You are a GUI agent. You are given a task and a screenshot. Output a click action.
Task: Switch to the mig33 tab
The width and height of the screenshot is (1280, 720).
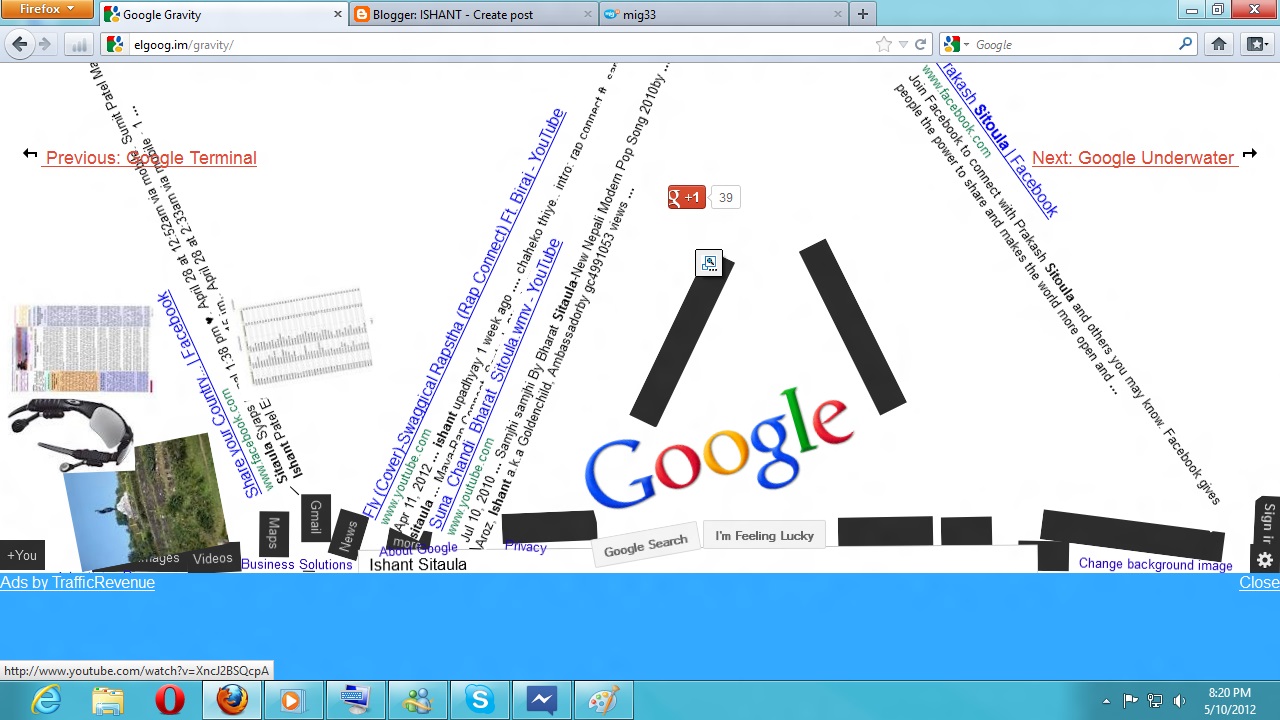[724, 14]
